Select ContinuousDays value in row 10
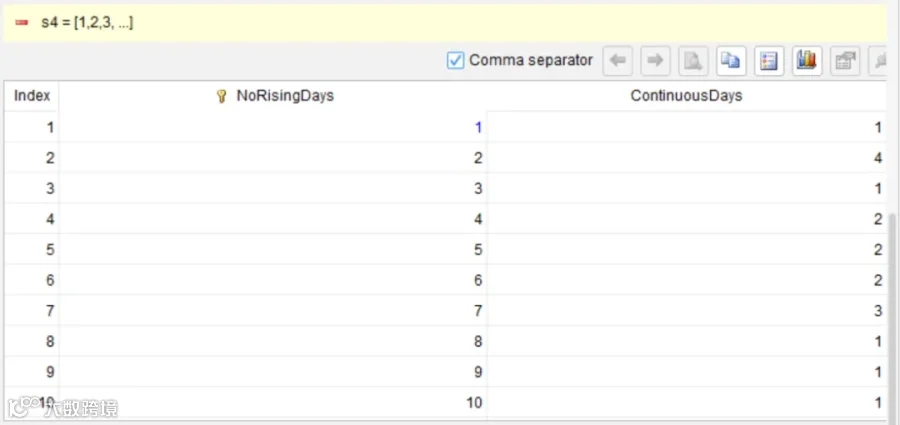The width and height of the screenshot is (900, 425). tap(686, 402)
